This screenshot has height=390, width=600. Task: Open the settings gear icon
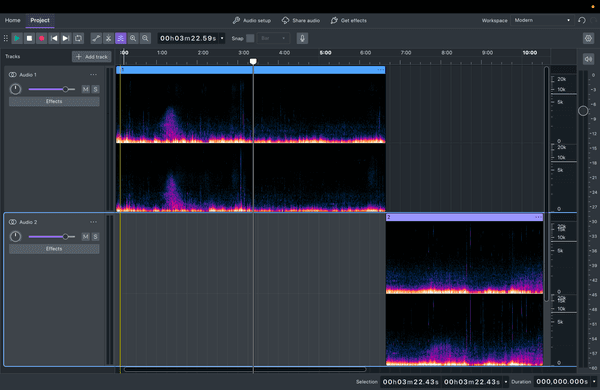click(x=588, y=38)
